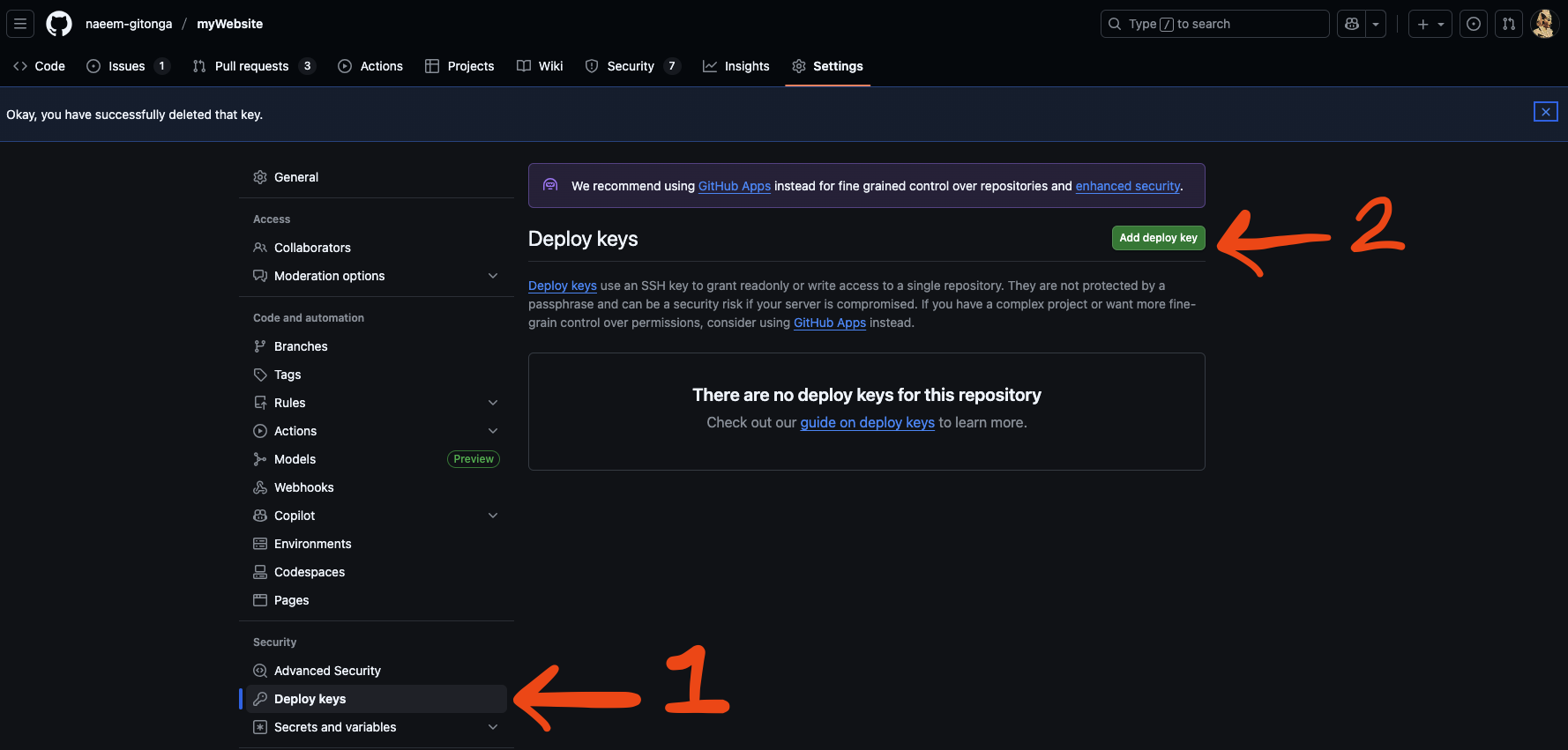Open the guide on deploy keys link

coord(867,423)
